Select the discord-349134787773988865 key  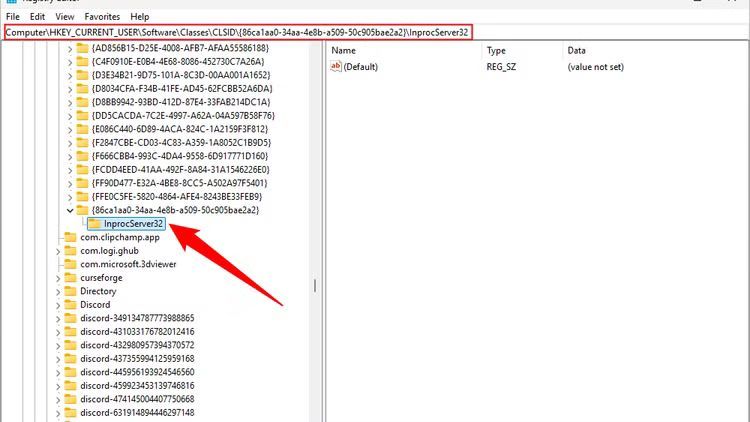(137, 318)
